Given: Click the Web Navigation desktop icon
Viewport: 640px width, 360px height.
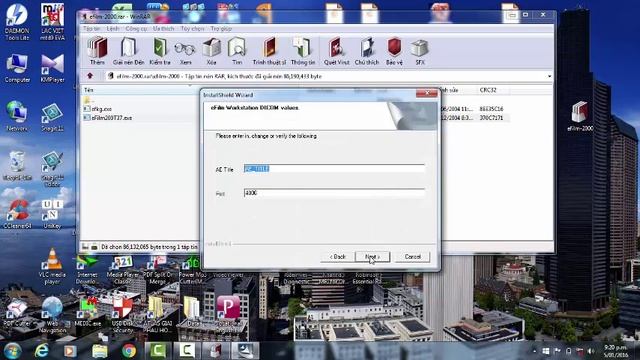Looking at the screenshot, I should (x=52, y=314).
